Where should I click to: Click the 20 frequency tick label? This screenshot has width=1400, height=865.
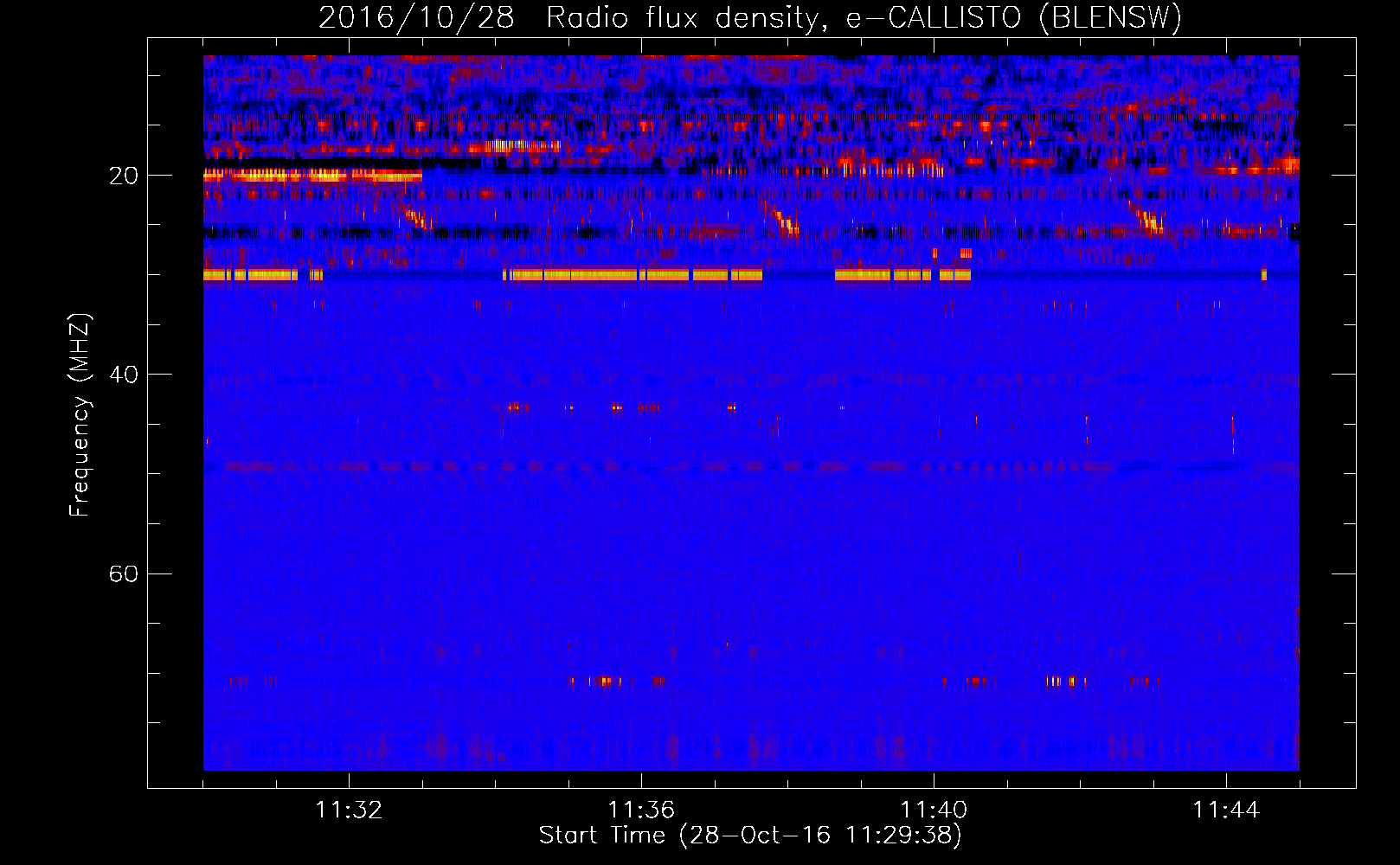[x=123, y=176]
